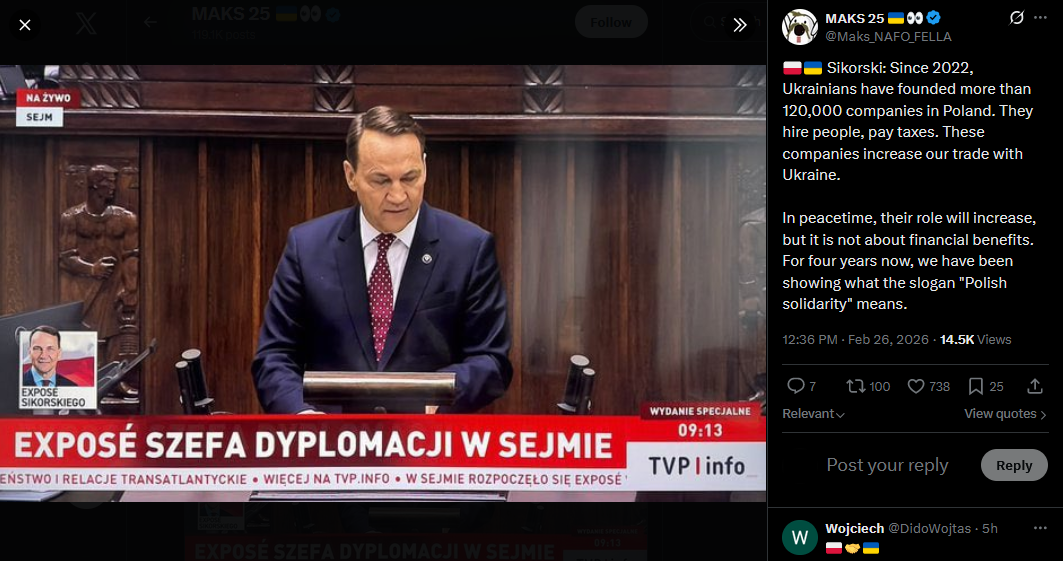Close the image viewer with X icon
Image resolution: width=1063 pixels, height=561 pixels.
24,25
